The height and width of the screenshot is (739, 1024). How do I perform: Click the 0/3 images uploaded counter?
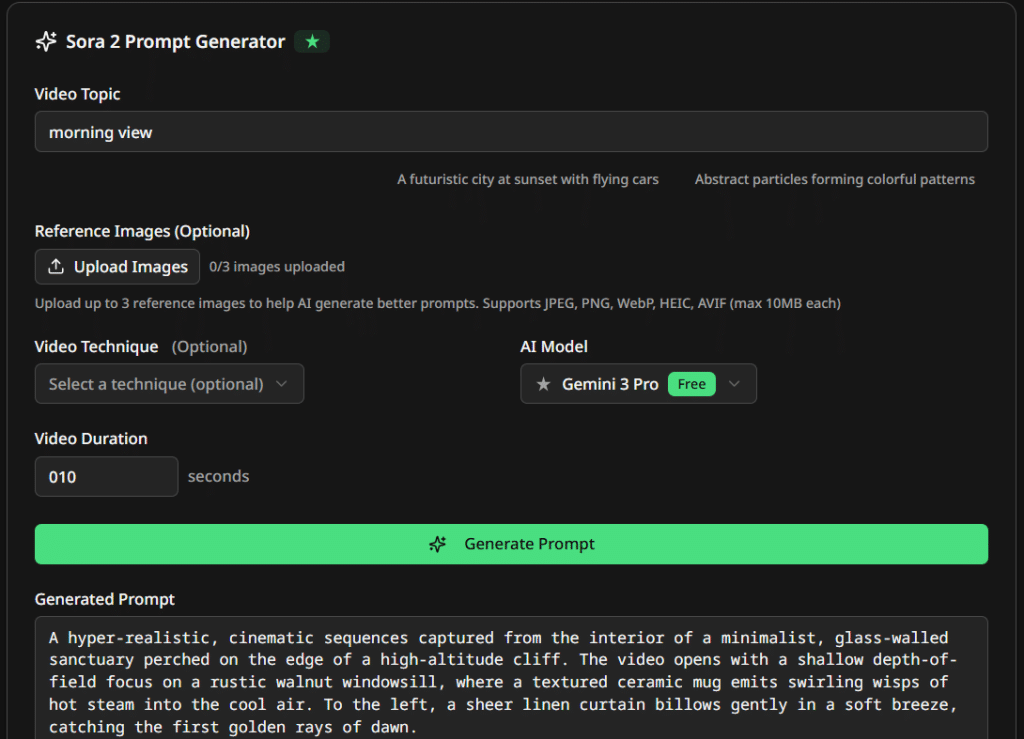277,267
